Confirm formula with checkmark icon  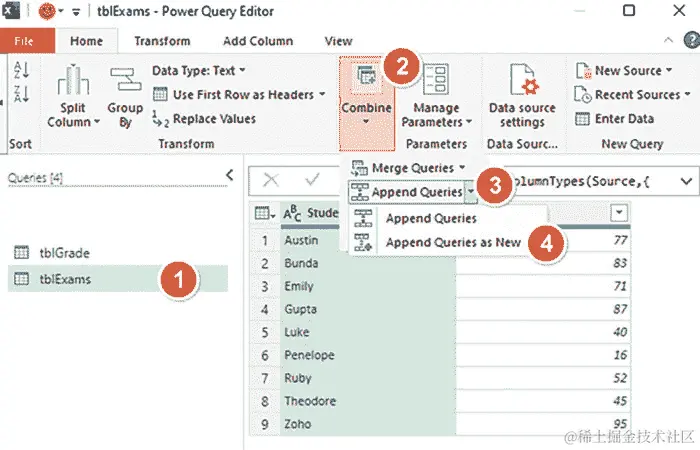312,179
